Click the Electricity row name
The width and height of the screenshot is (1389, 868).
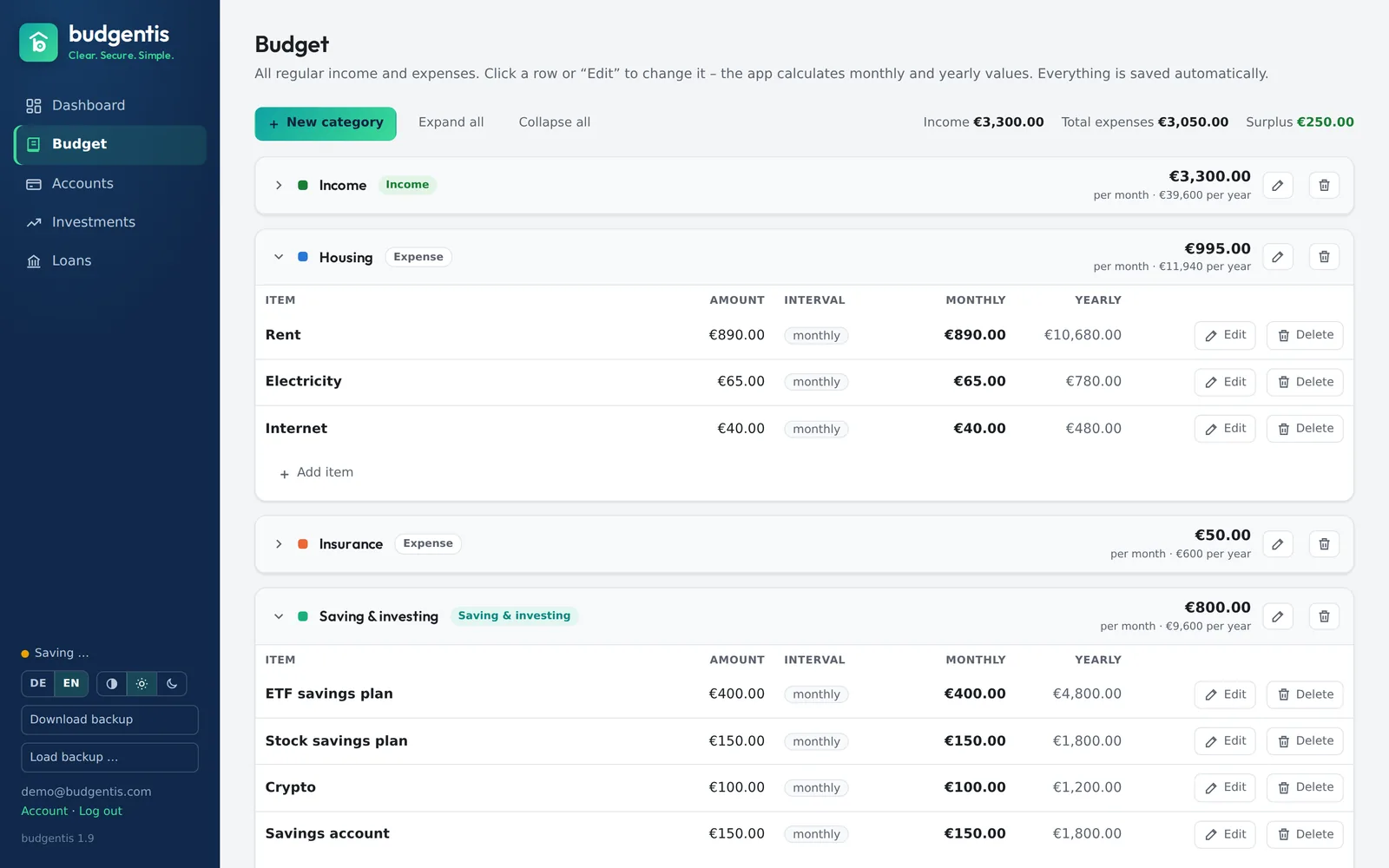[x=304, y=381]
